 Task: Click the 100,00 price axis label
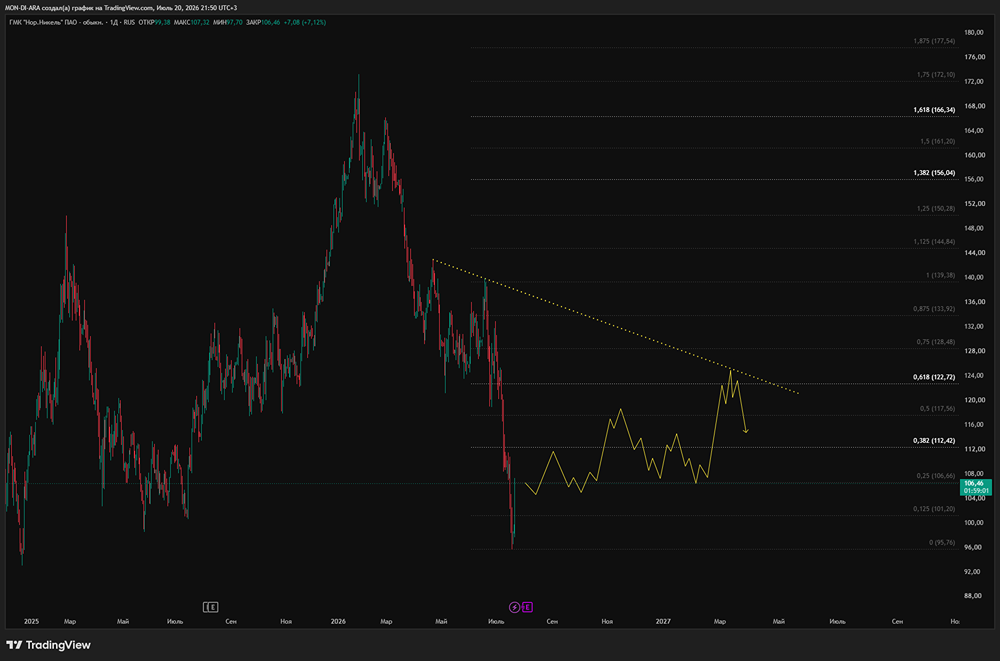tap(974, 523)
